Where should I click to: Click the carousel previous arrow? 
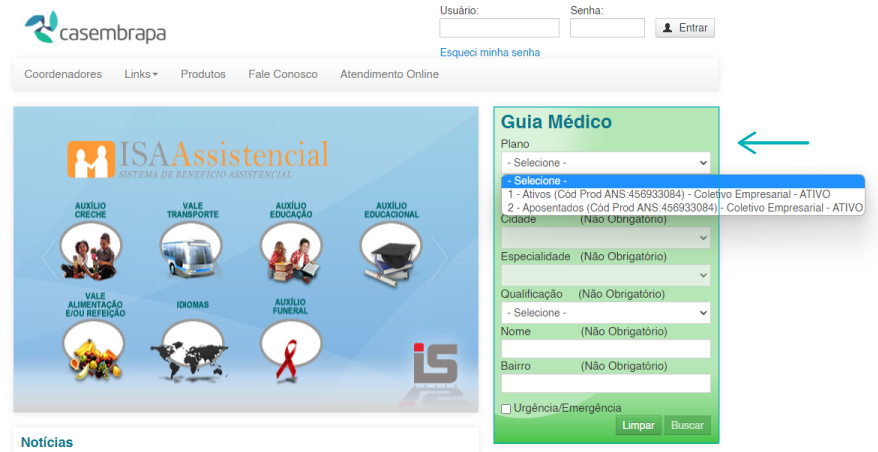[49, 258]
